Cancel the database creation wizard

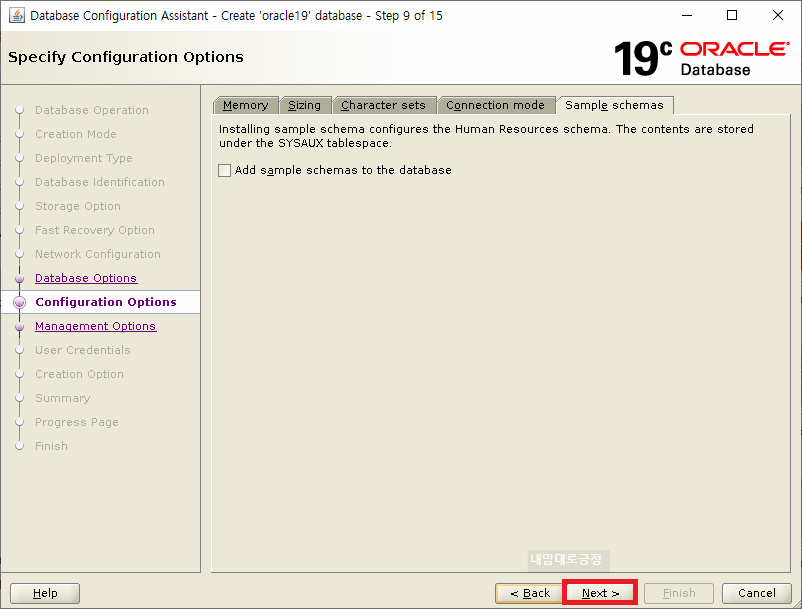[x=756, y=593]
